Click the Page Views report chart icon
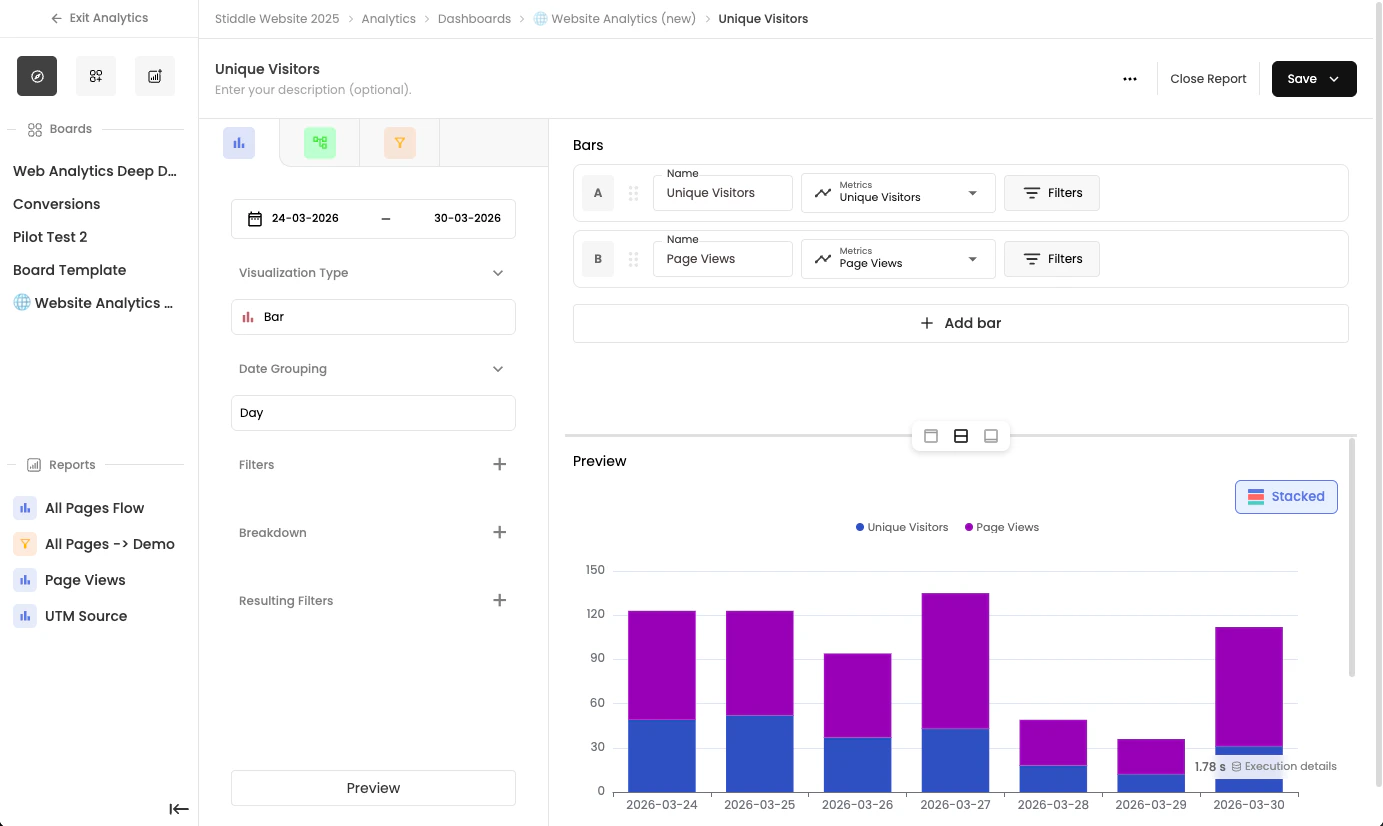Screen dimensions: 1383x826 25,580
